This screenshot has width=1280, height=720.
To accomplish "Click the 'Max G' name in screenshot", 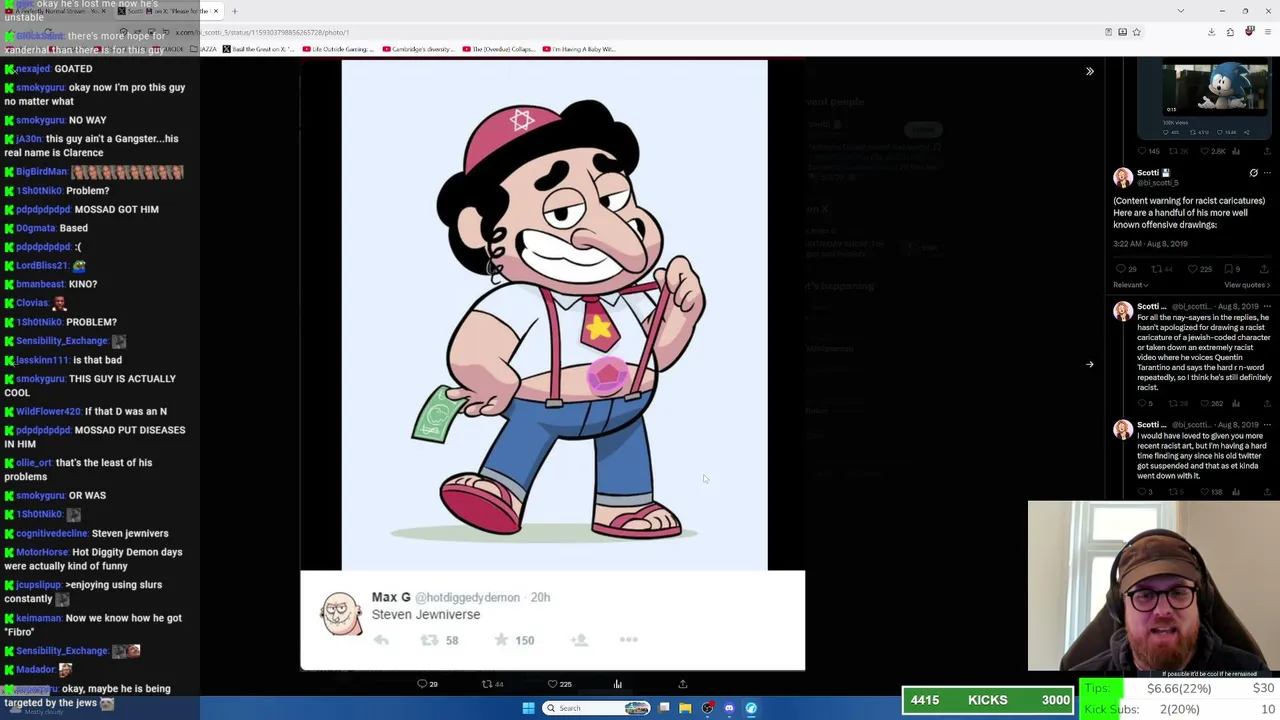I will (391, 597).
